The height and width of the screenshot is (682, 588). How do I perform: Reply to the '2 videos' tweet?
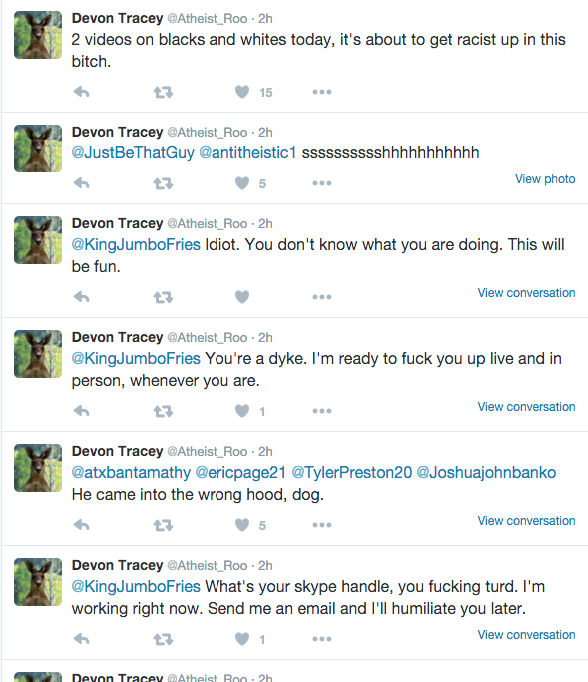(81, 92)
